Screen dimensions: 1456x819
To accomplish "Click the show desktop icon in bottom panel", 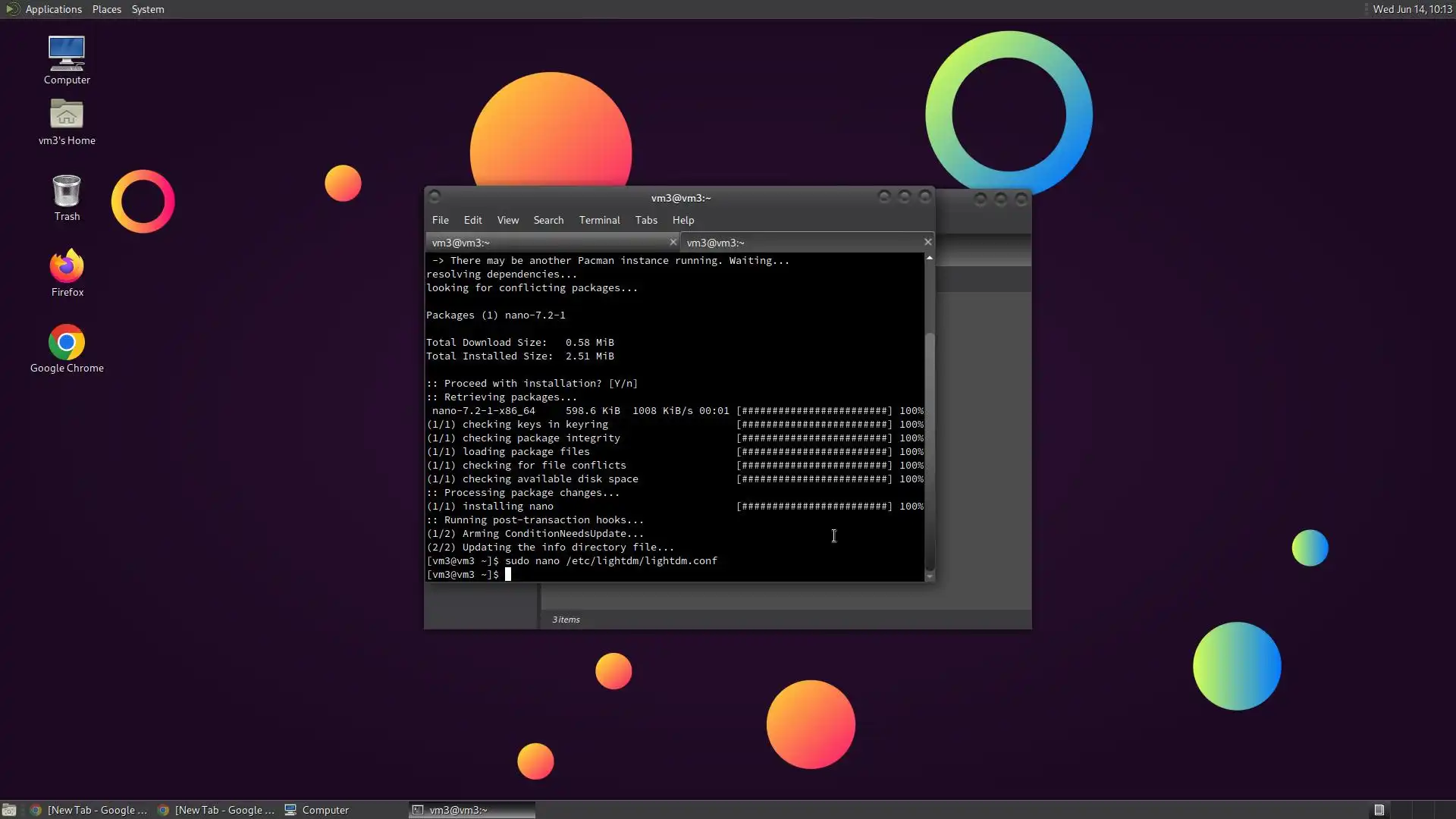I will tap(9, 810).
